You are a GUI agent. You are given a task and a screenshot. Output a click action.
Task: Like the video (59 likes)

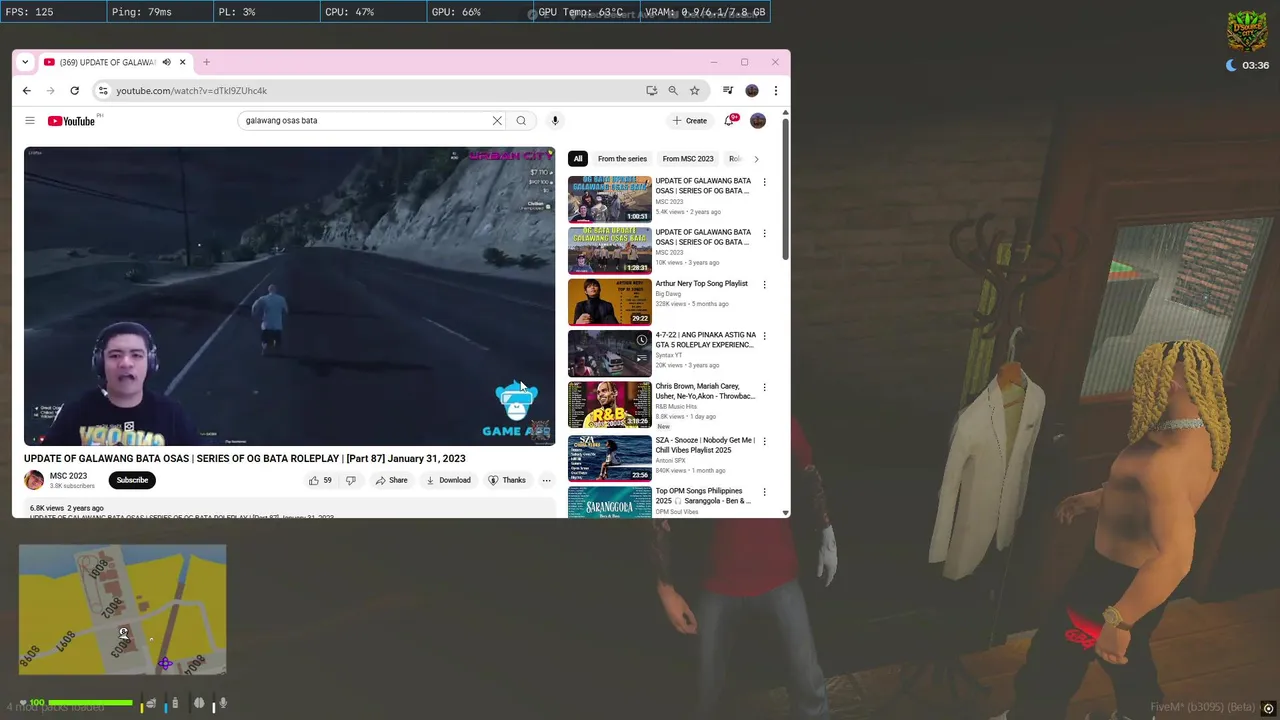[320, 480]
